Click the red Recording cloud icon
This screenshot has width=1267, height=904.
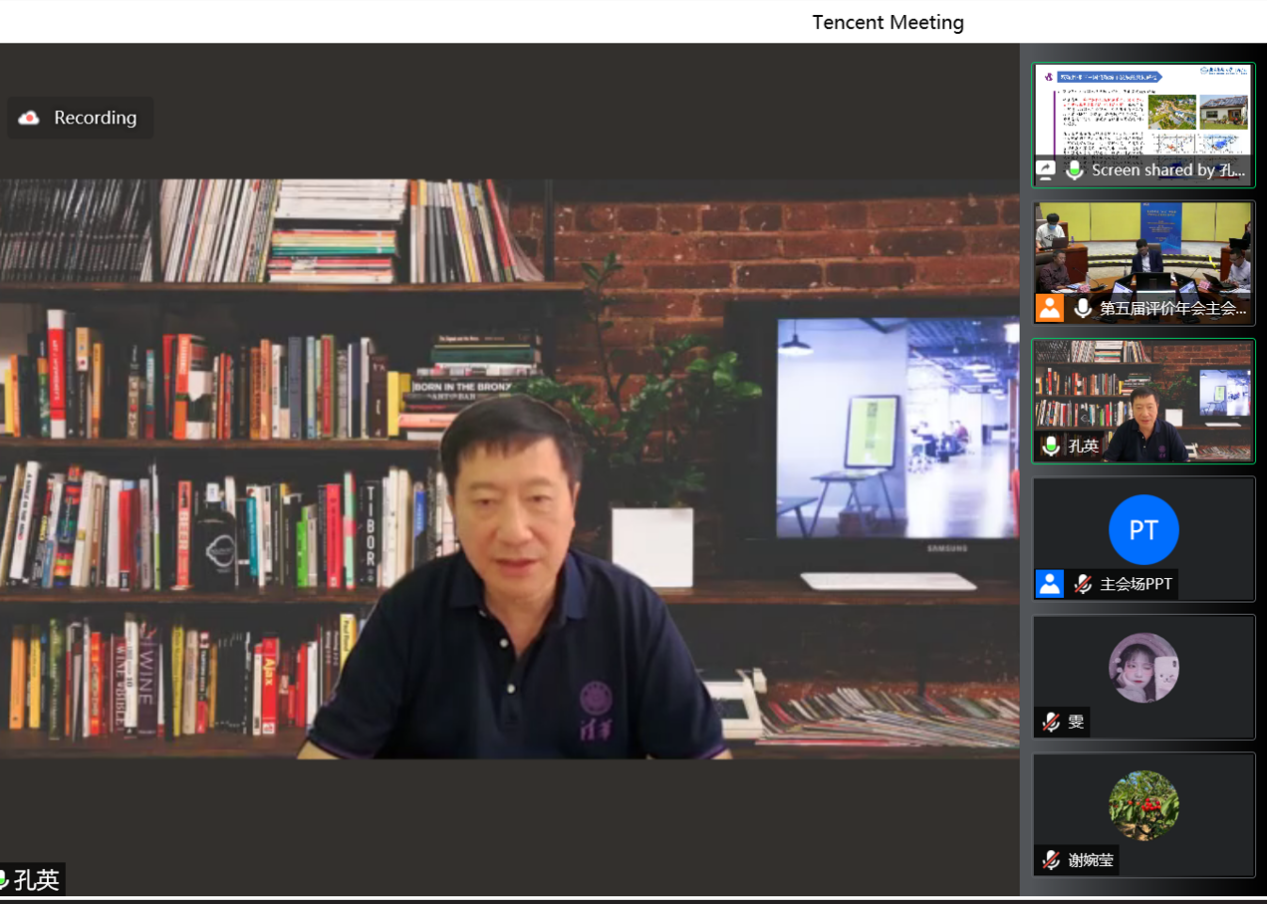tap(29, 118)
